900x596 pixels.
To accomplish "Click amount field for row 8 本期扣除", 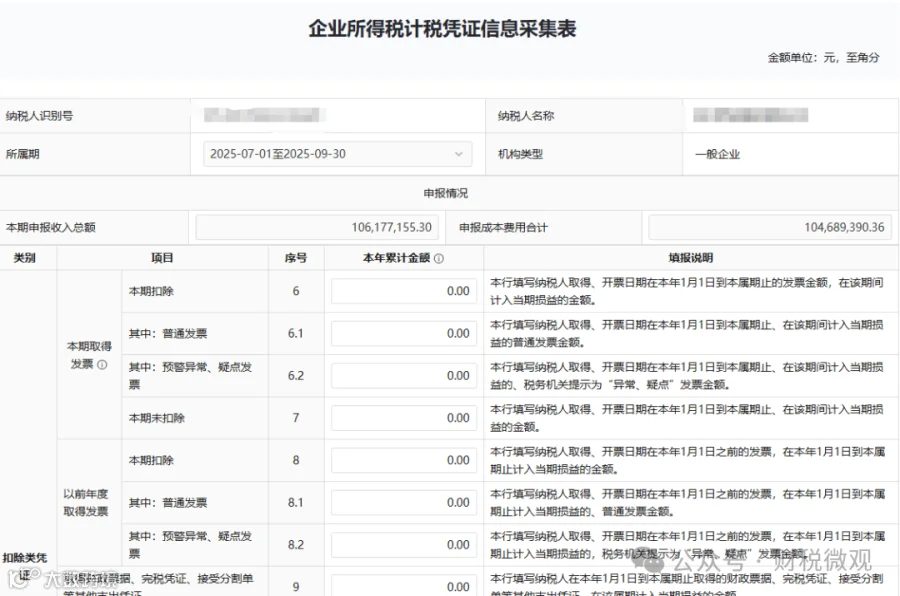I will pos(404,460).
